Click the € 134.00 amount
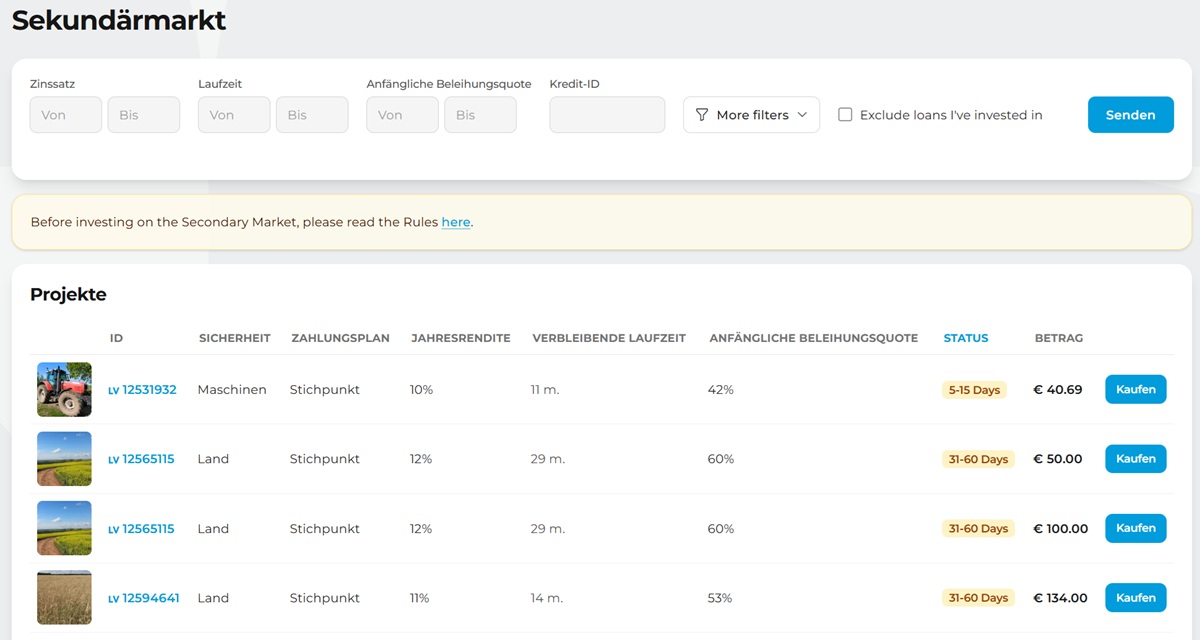Image resolution: width=1200 pixels, height=640 pixels. pyautogui.click(x=1060, y=598)
